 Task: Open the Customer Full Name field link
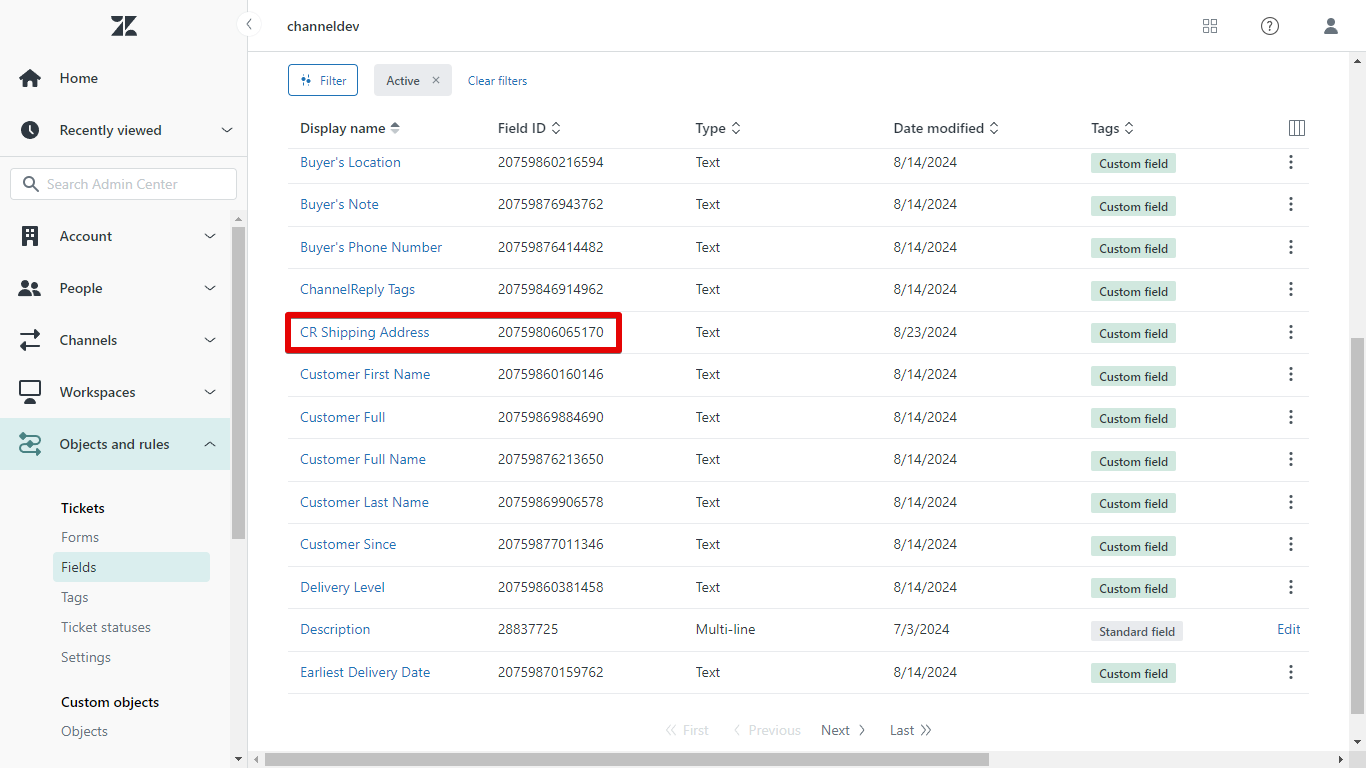pos(363,459)
